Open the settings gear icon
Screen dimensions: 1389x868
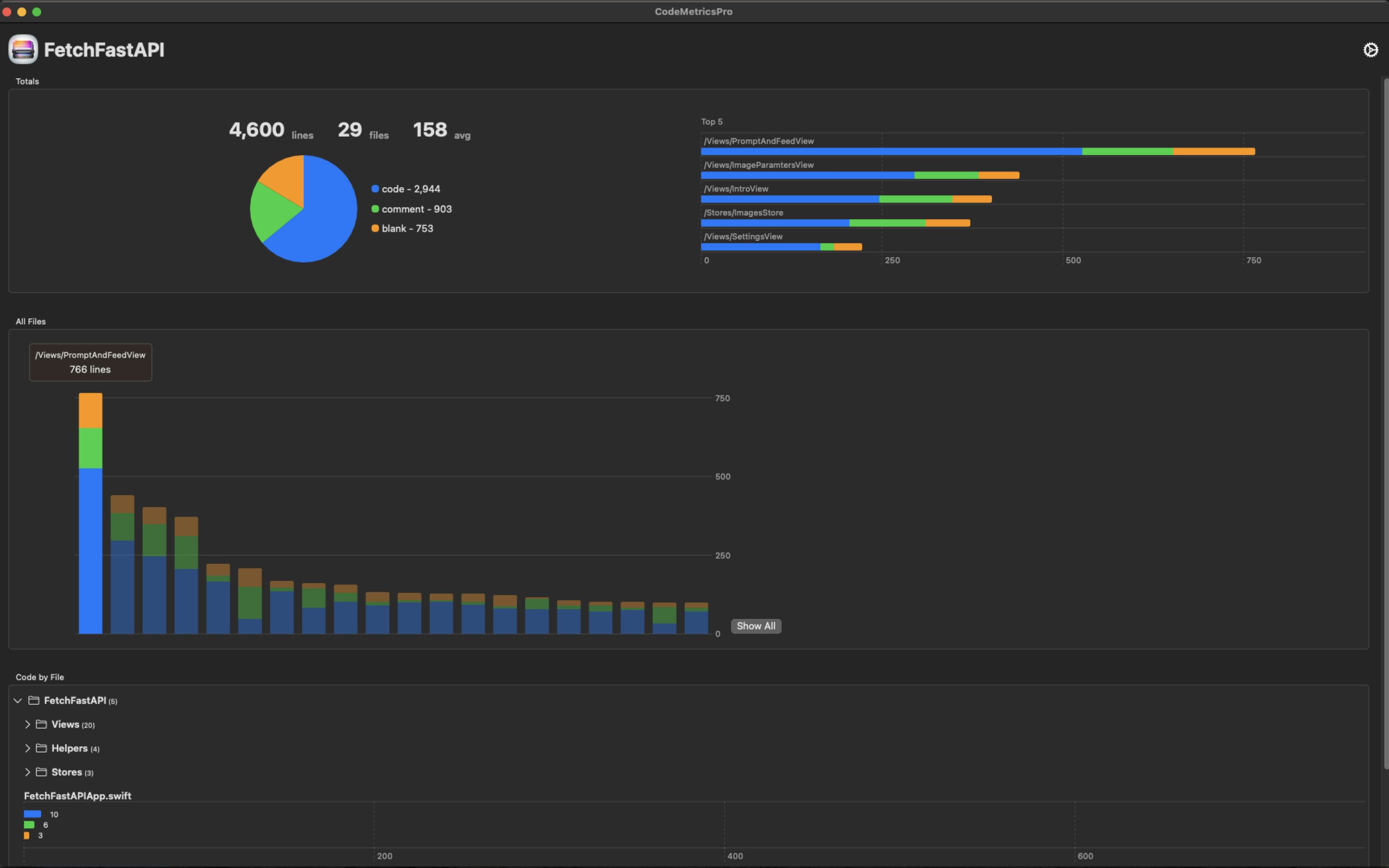point(1371,50)
